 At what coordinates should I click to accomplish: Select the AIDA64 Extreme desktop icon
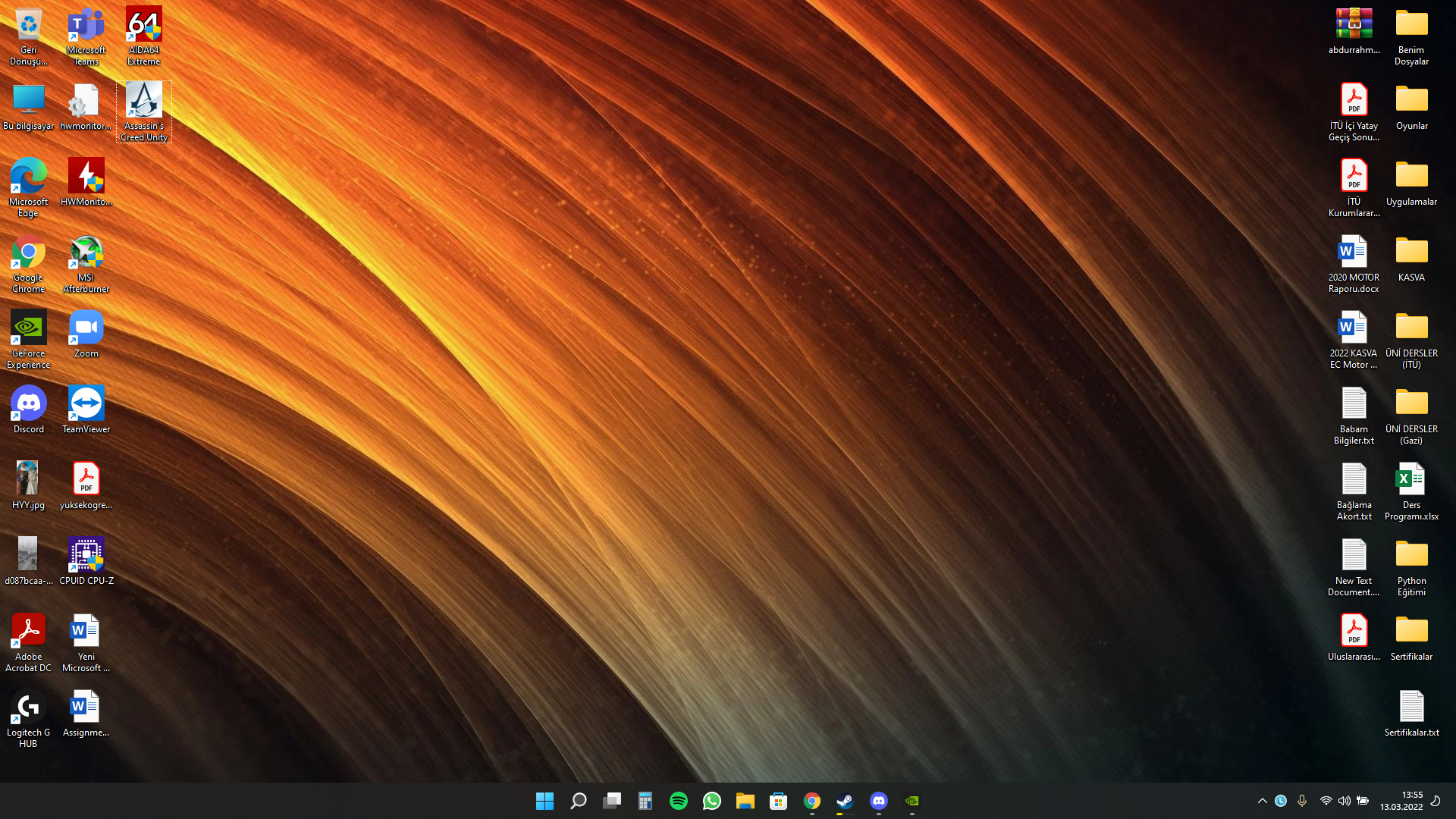click(x=143, y=25)
